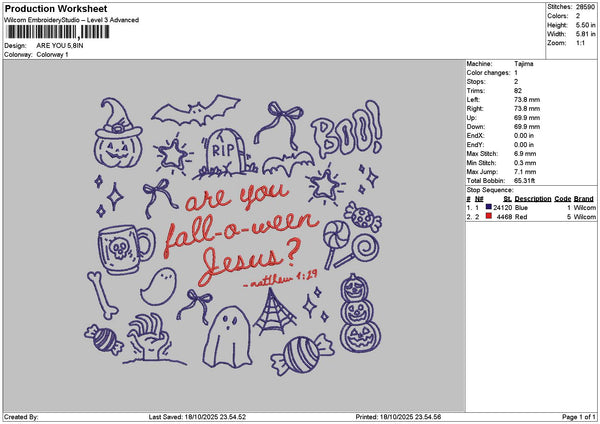
Task: Click the design name 'ARE YOU 5,8IN'
Action: (x=60, y=46)
